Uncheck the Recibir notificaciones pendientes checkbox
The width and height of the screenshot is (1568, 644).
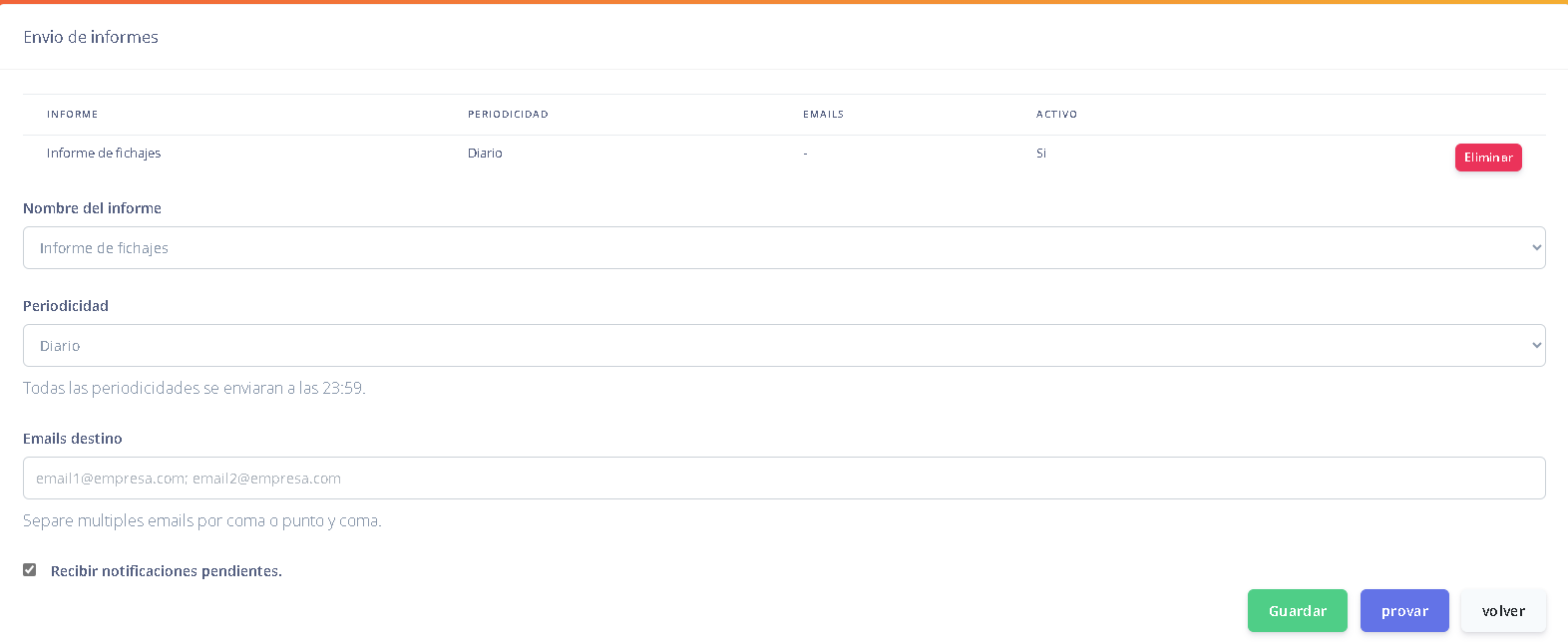30,570
